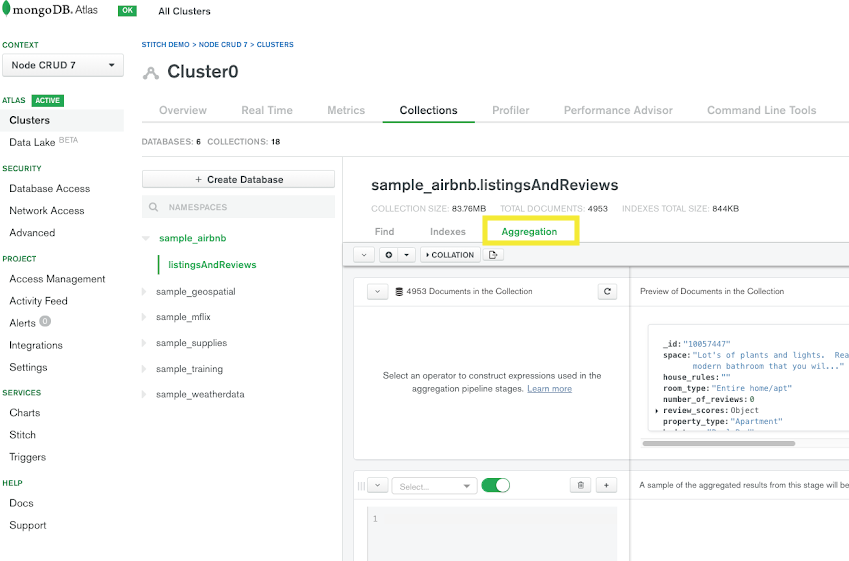Open the Stitch service

coord(22,435)
